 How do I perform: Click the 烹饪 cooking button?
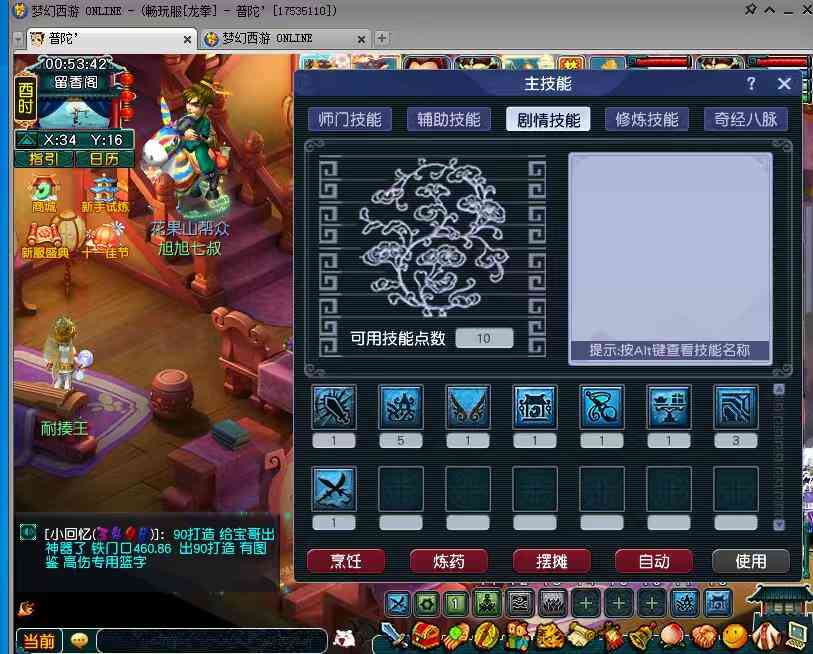click(x=346, y=561)
